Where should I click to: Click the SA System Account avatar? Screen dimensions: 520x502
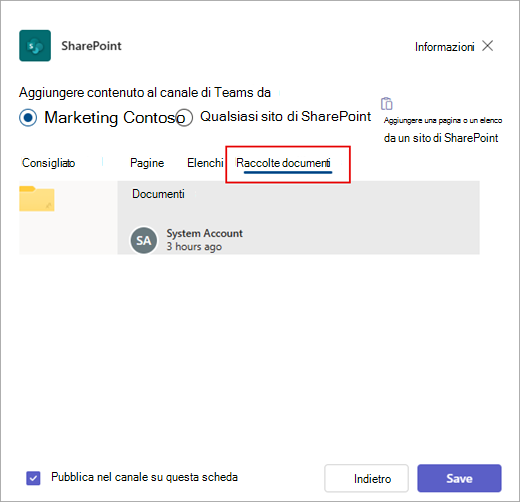(144, 240)
